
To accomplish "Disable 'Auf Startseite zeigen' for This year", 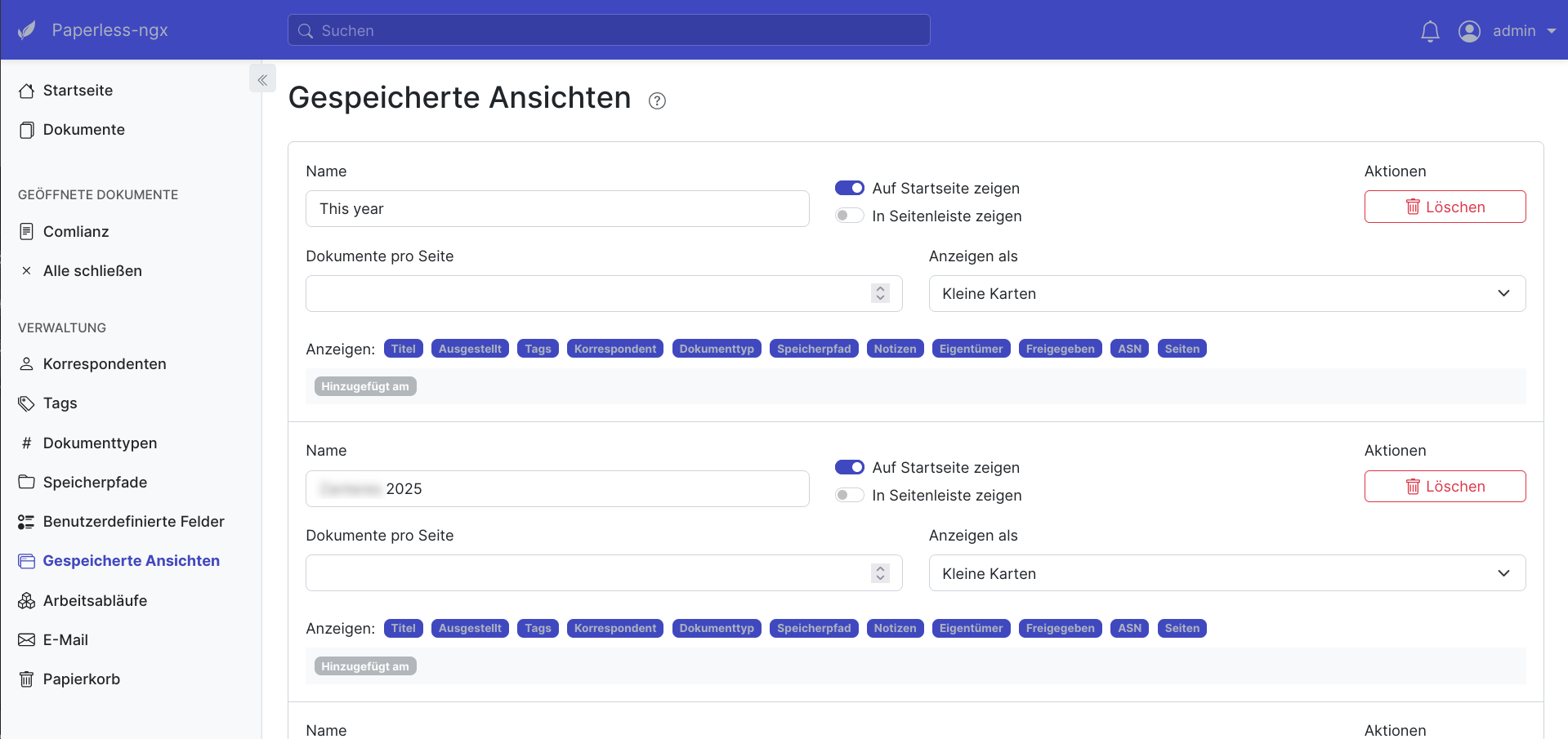I will [x=849, y=188].
